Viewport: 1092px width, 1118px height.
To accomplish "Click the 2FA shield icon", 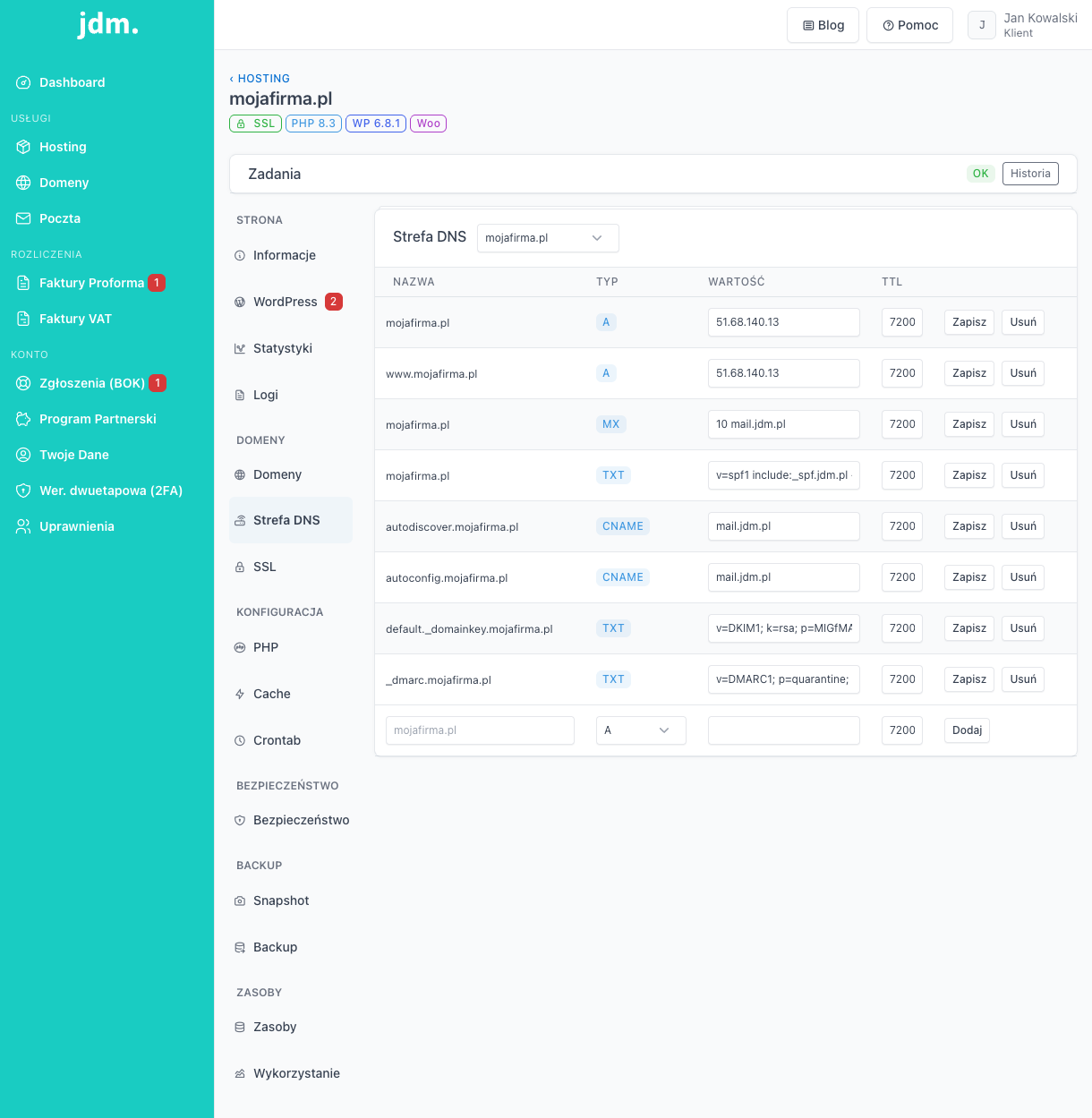I will 23,491.
